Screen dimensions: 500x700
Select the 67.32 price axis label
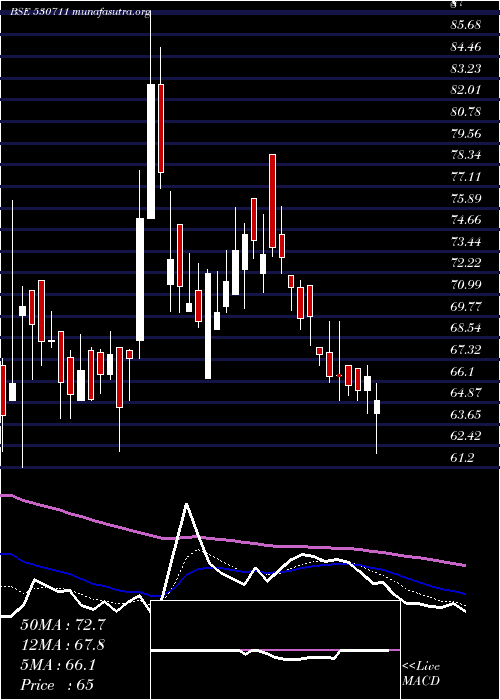466,350
